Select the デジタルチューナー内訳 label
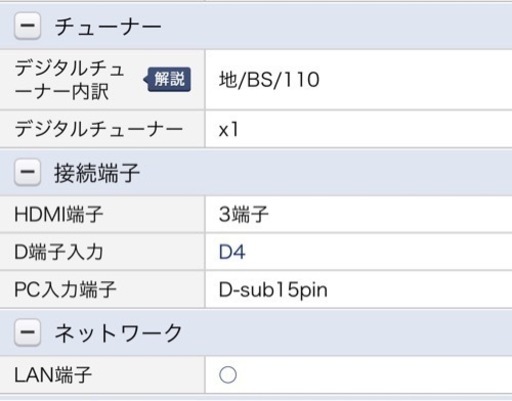The width and height of the screenshot is (512, 401). click(x=70, y=80)
